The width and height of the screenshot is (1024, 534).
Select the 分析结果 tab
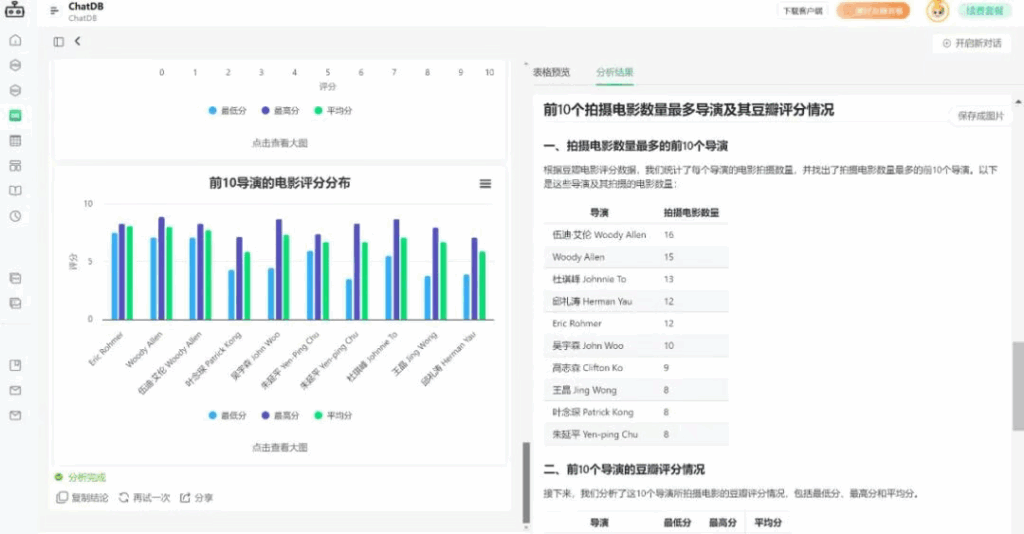coord(614,72)
